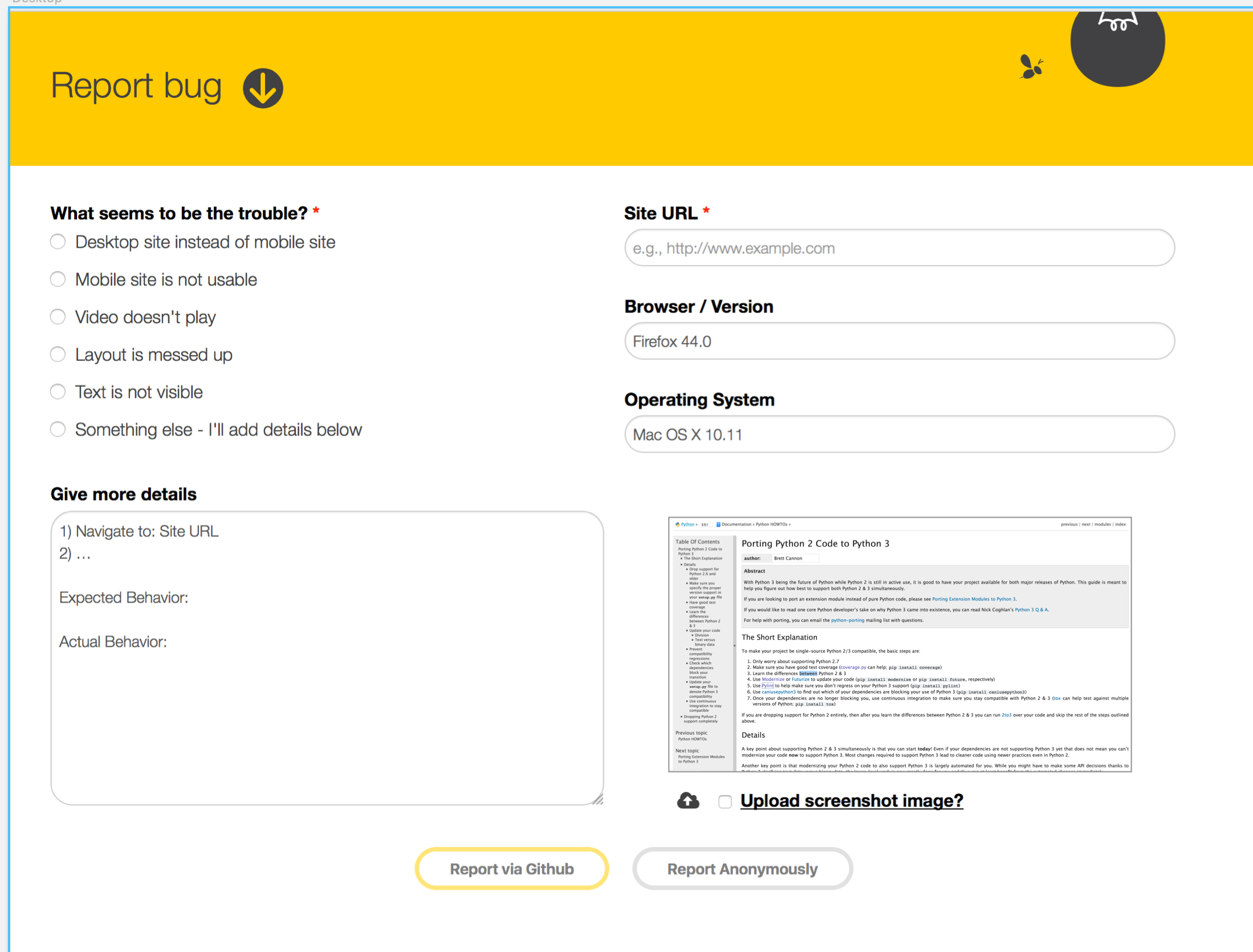Viewport: 1253px width, 952px height.
Task: Click the 'Site URL' label
Action: (x=661, y=213)
